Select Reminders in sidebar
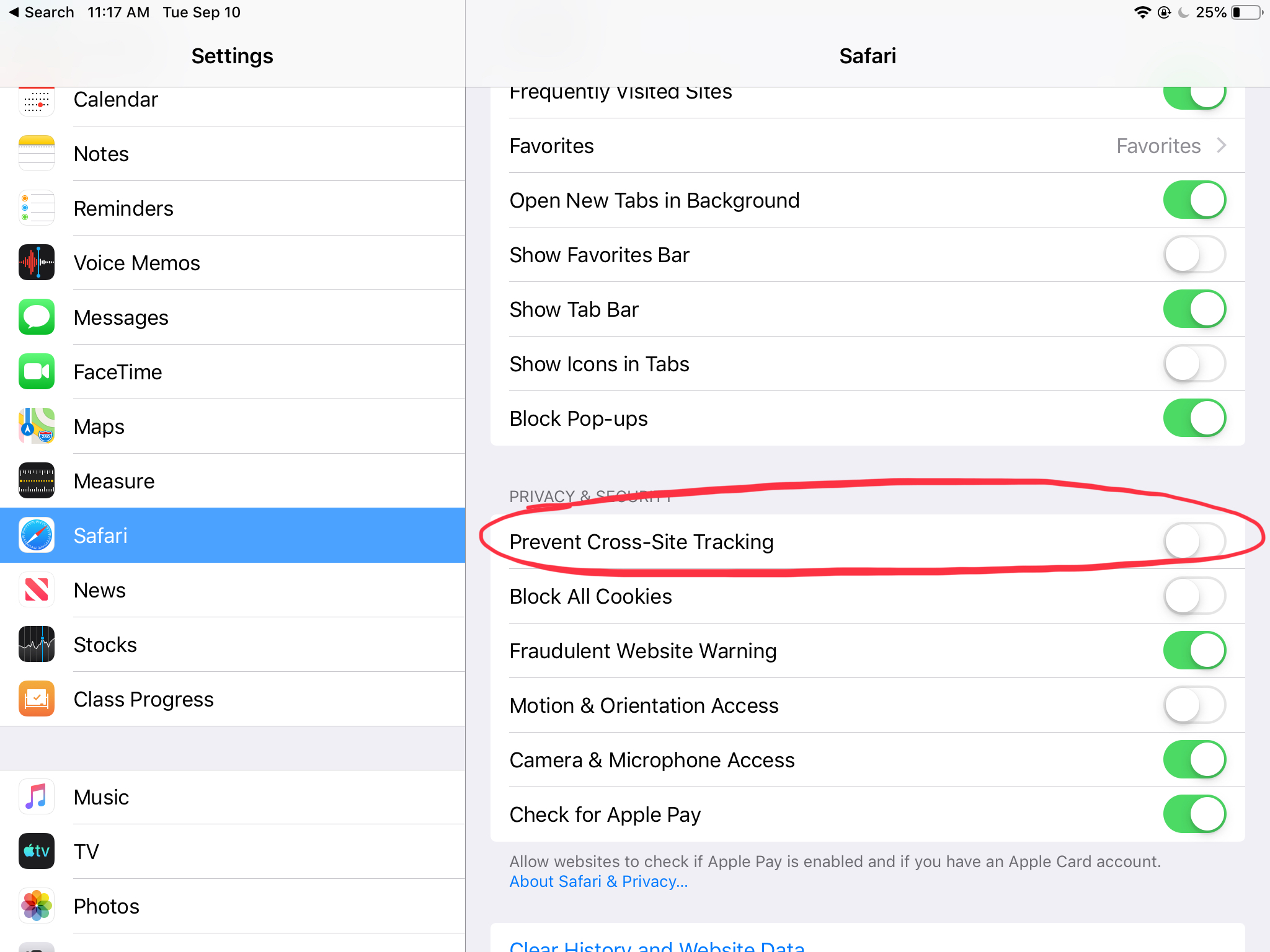1270x952 pixels. [233, 208]
